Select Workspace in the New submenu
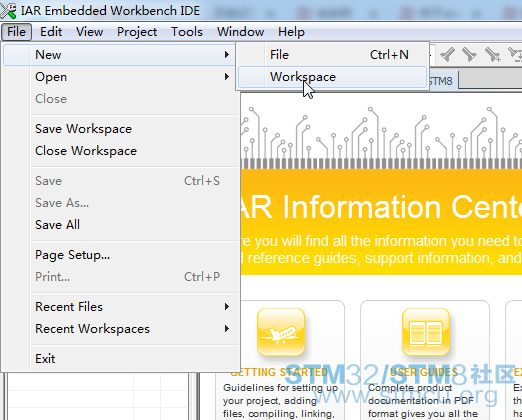 pyautogui.click(x=332, y=77)
